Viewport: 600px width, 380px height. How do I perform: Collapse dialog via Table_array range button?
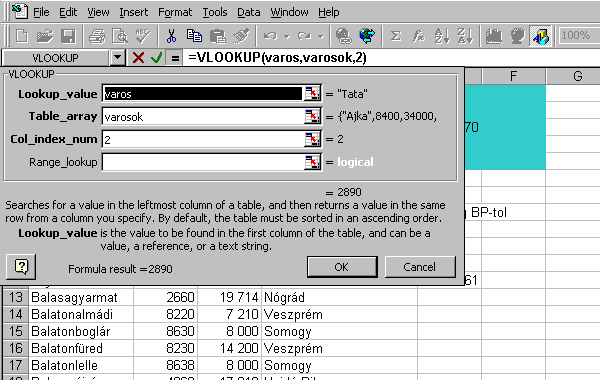tap(312, 116)
